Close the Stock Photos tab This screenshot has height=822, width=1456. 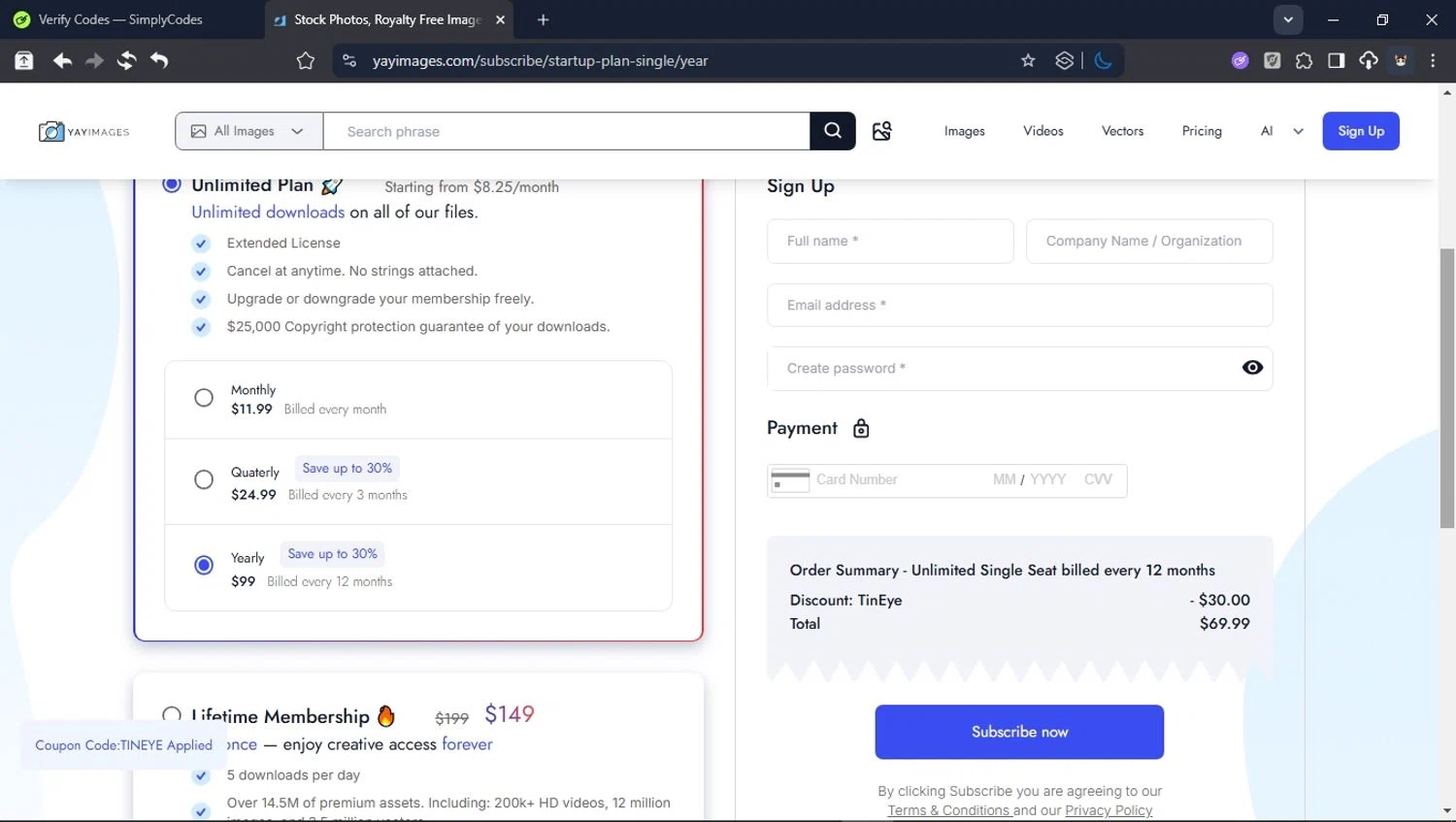pyautogui.click(x=500, y=19)
